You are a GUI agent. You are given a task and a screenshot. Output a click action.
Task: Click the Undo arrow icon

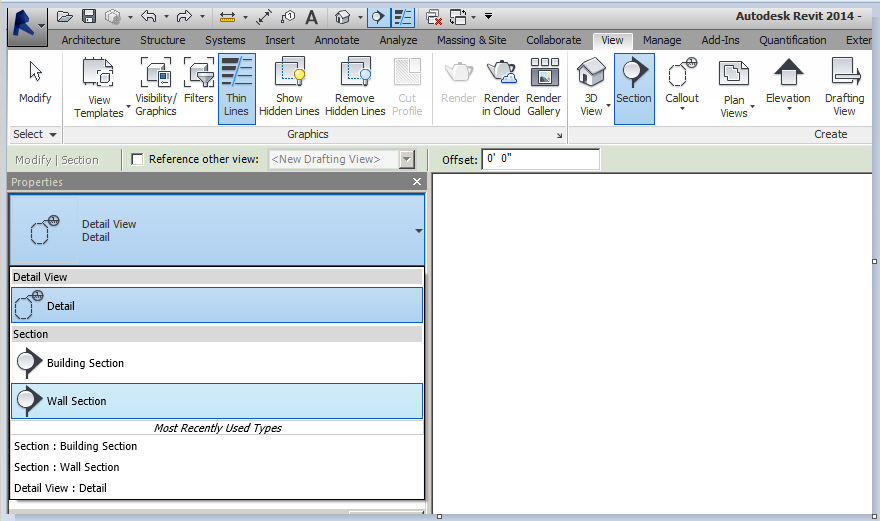(x=149, y=17)
